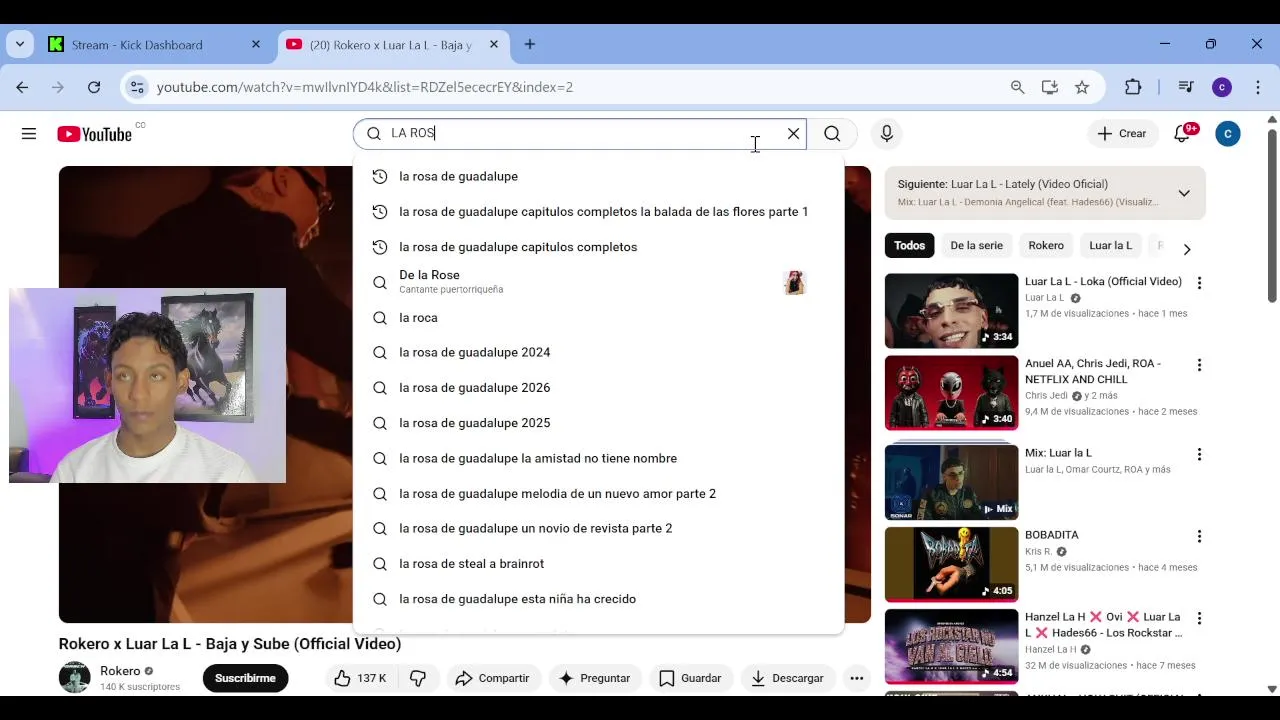Screen dimensions: 1280x720
Task: Click the install app icon in address bar
Action: tap(1049, 87)
